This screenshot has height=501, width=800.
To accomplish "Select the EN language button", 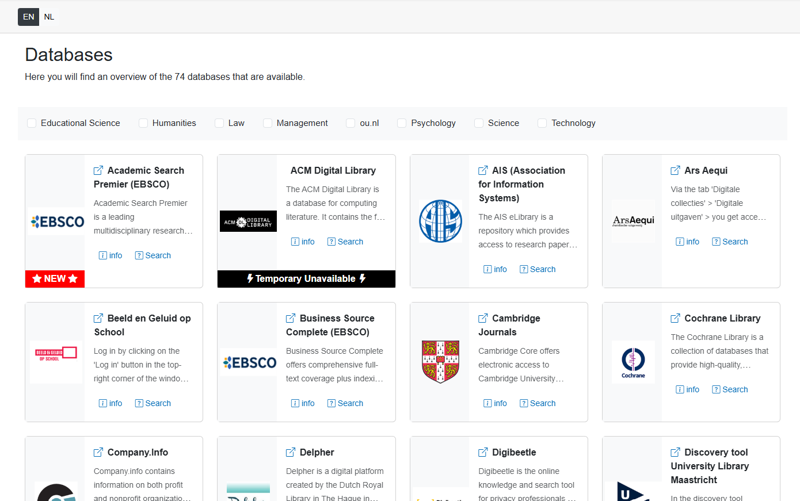I will click(x=28, y=17).
